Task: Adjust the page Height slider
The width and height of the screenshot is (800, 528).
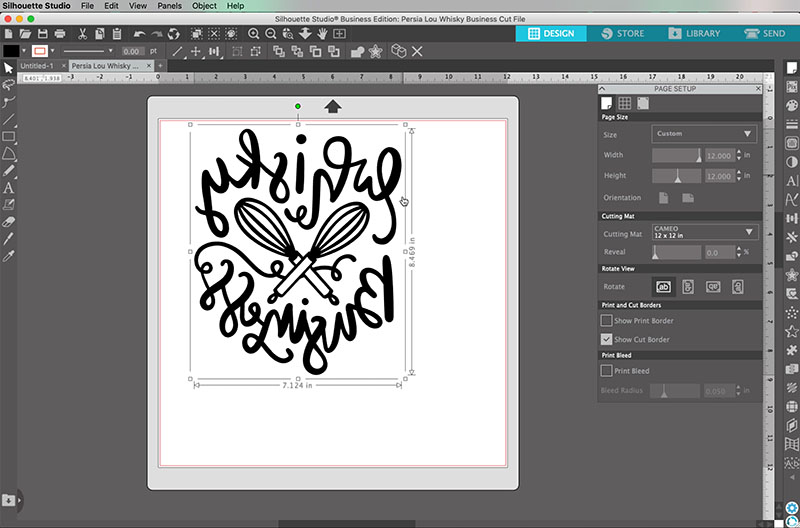Action: pos(677,176)
